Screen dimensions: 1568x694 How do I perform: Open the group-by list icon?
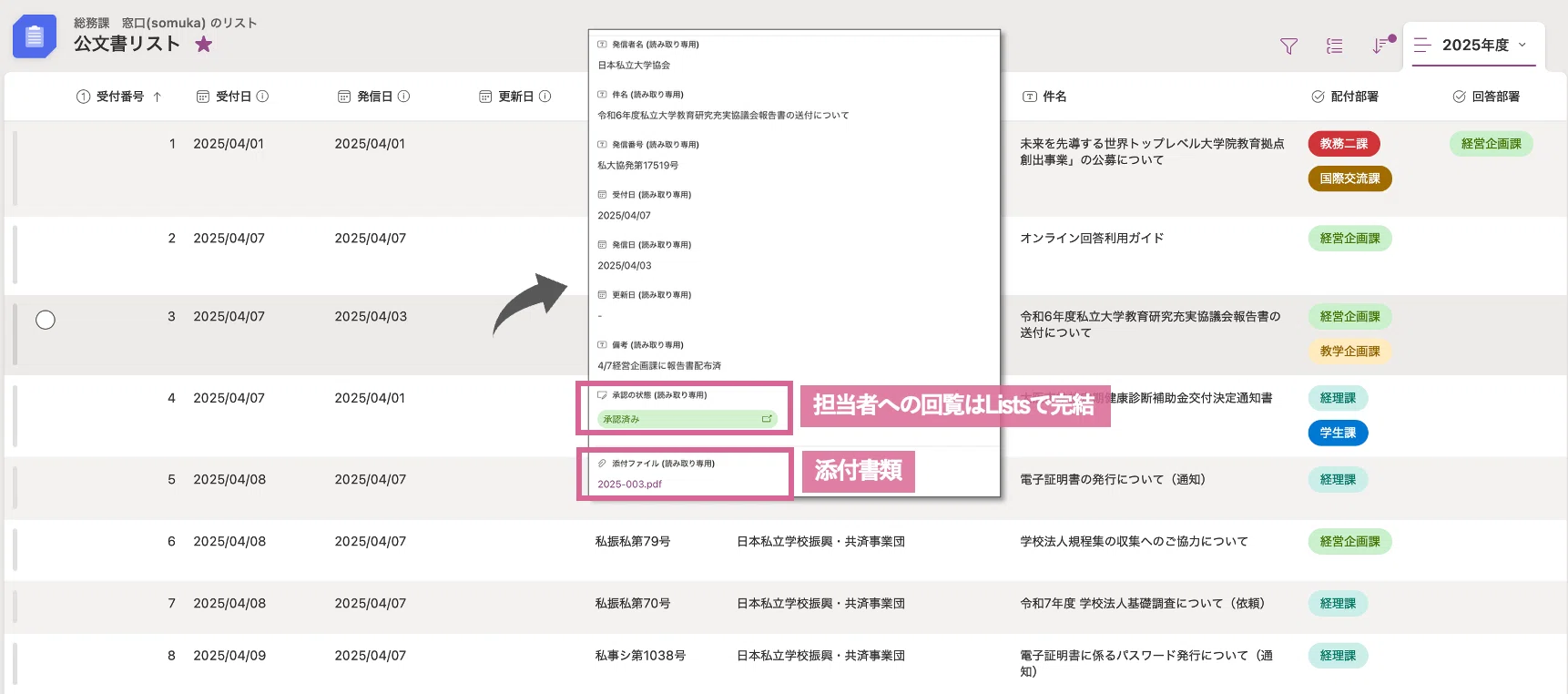[1334, 46]
